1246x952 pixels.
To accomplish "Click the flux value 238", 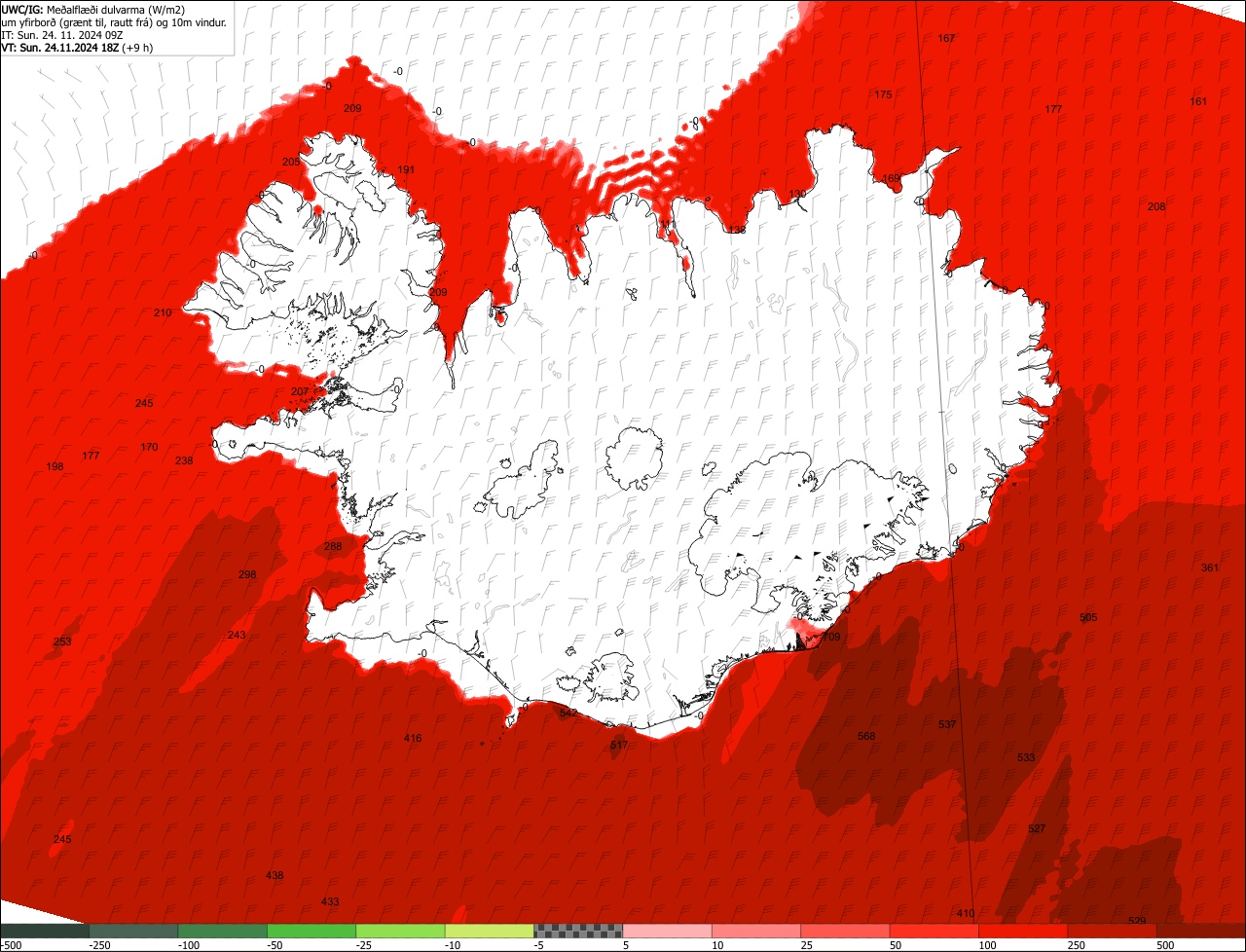I will pos(184,460).
